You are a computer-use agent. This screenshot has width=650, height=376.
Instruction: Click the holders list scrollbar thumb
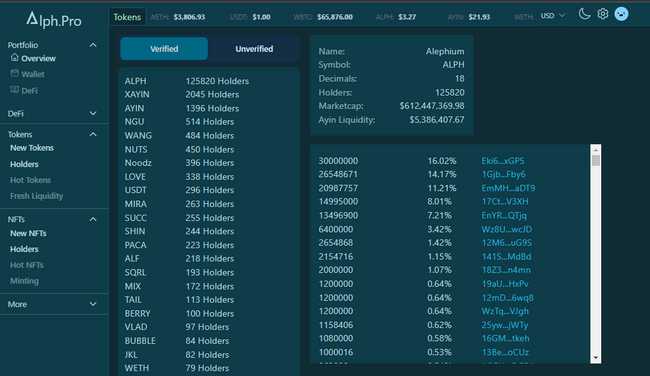[x=596, y=160]
